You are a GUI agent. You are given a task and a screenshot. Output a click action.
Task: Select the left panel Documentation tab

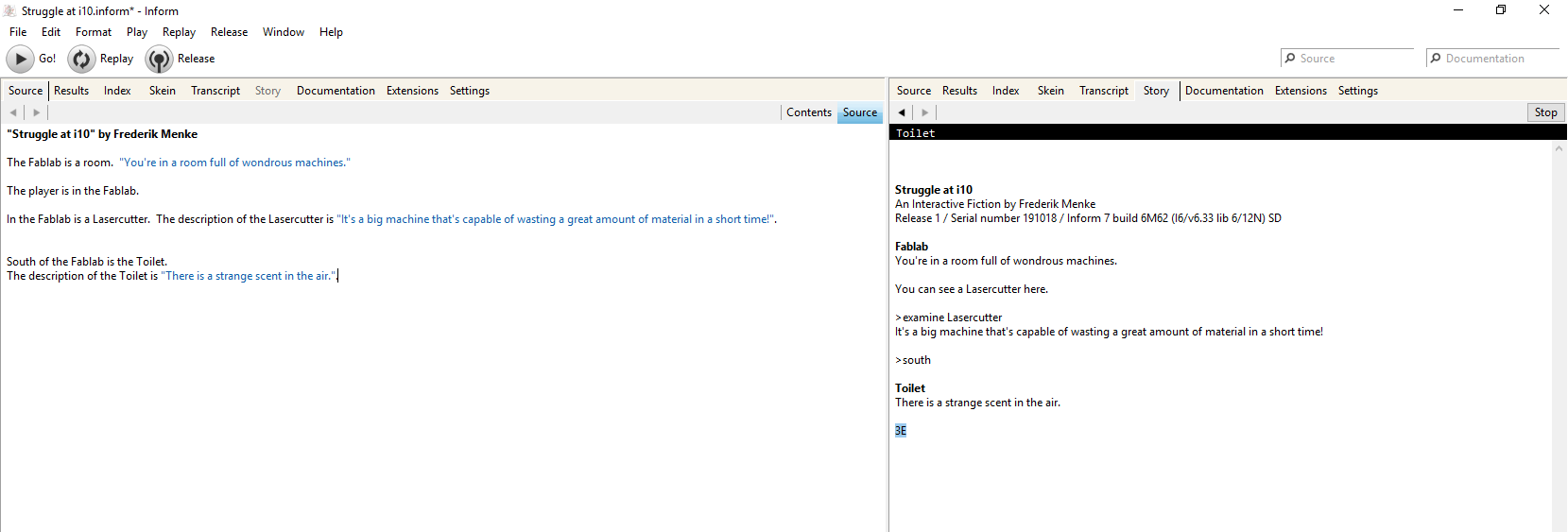(x=336, y=91)
